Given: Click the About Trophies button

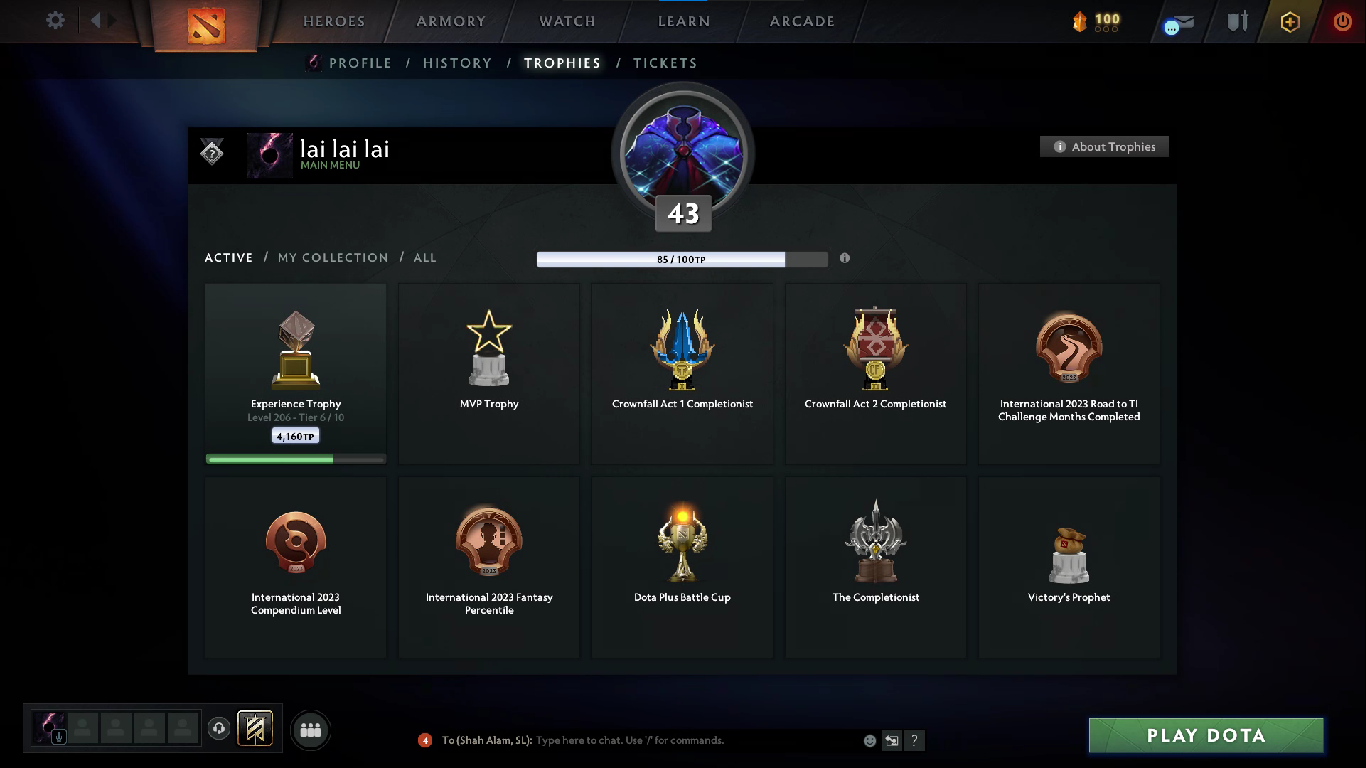Looking at the screenshot, I should (1104, 147).
